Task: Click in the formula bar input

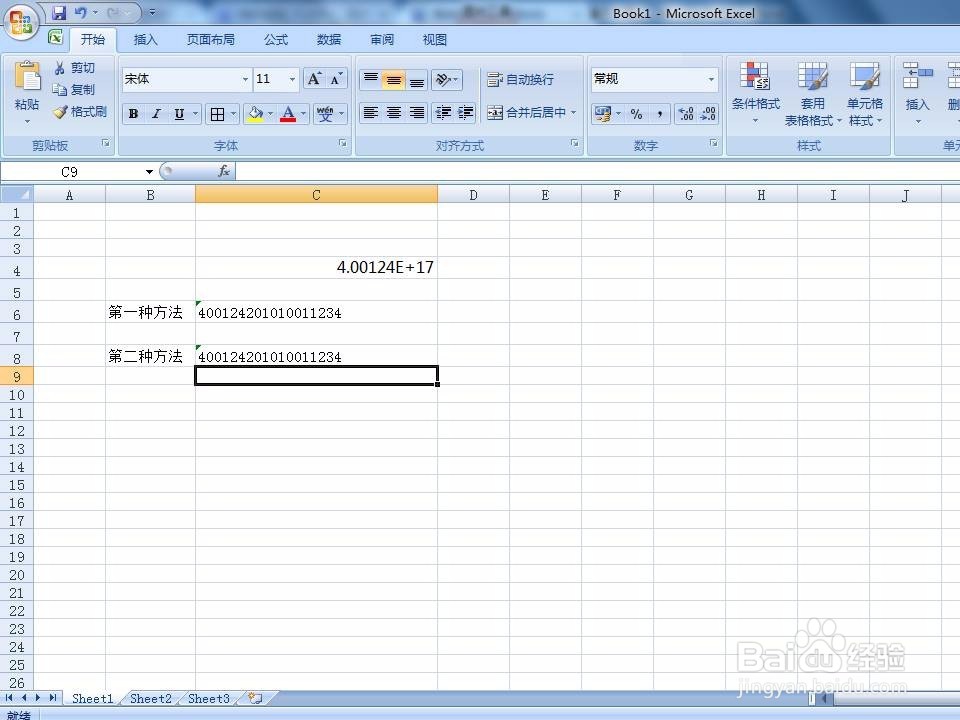Action: [x=597, y=172]
